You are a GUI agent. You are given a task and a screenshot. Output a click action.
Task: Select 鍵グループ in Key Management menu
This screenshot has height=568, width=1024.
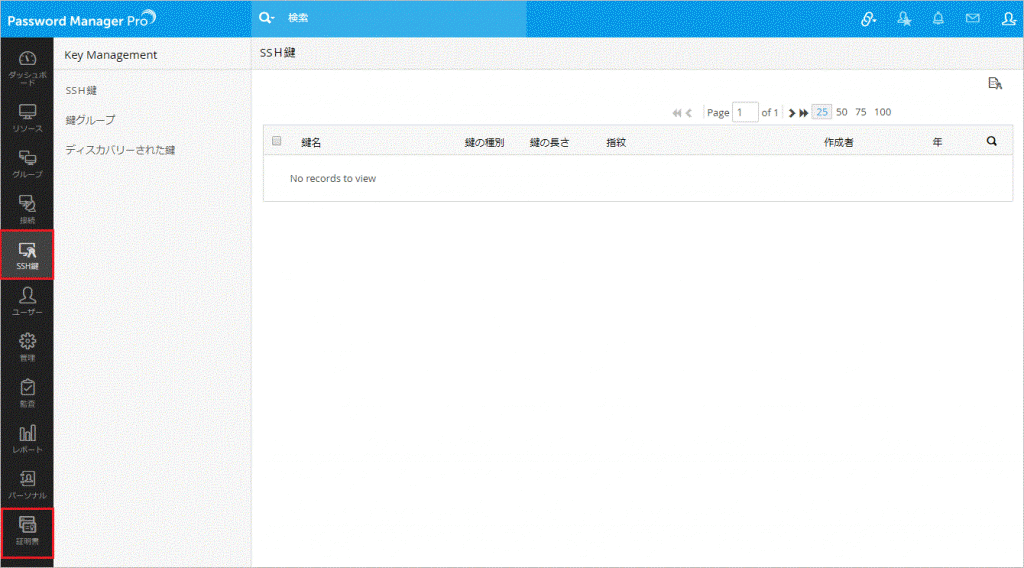click(90, 120)
